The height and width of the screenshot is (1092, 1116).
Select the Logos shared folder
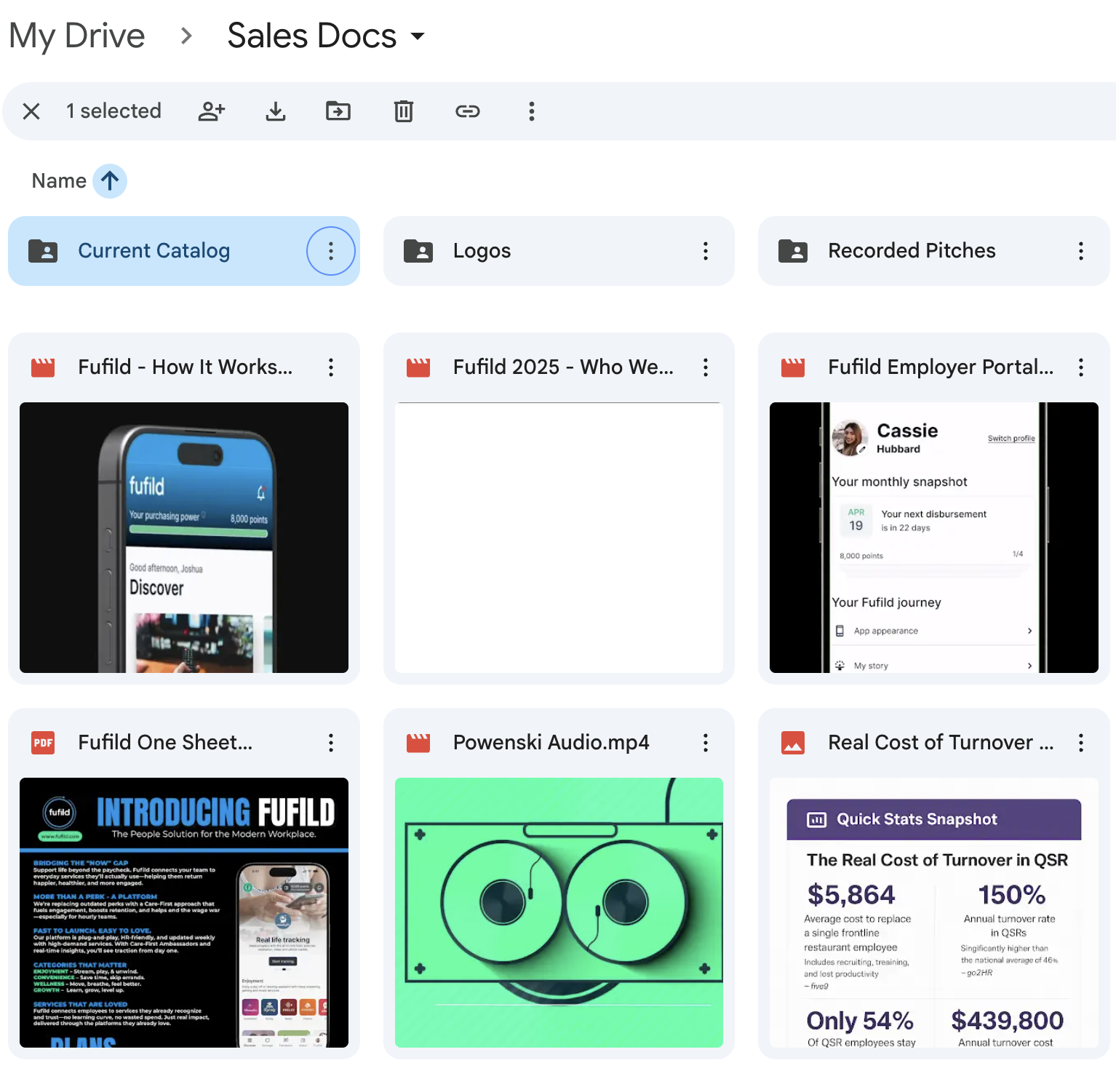(559, 251)
